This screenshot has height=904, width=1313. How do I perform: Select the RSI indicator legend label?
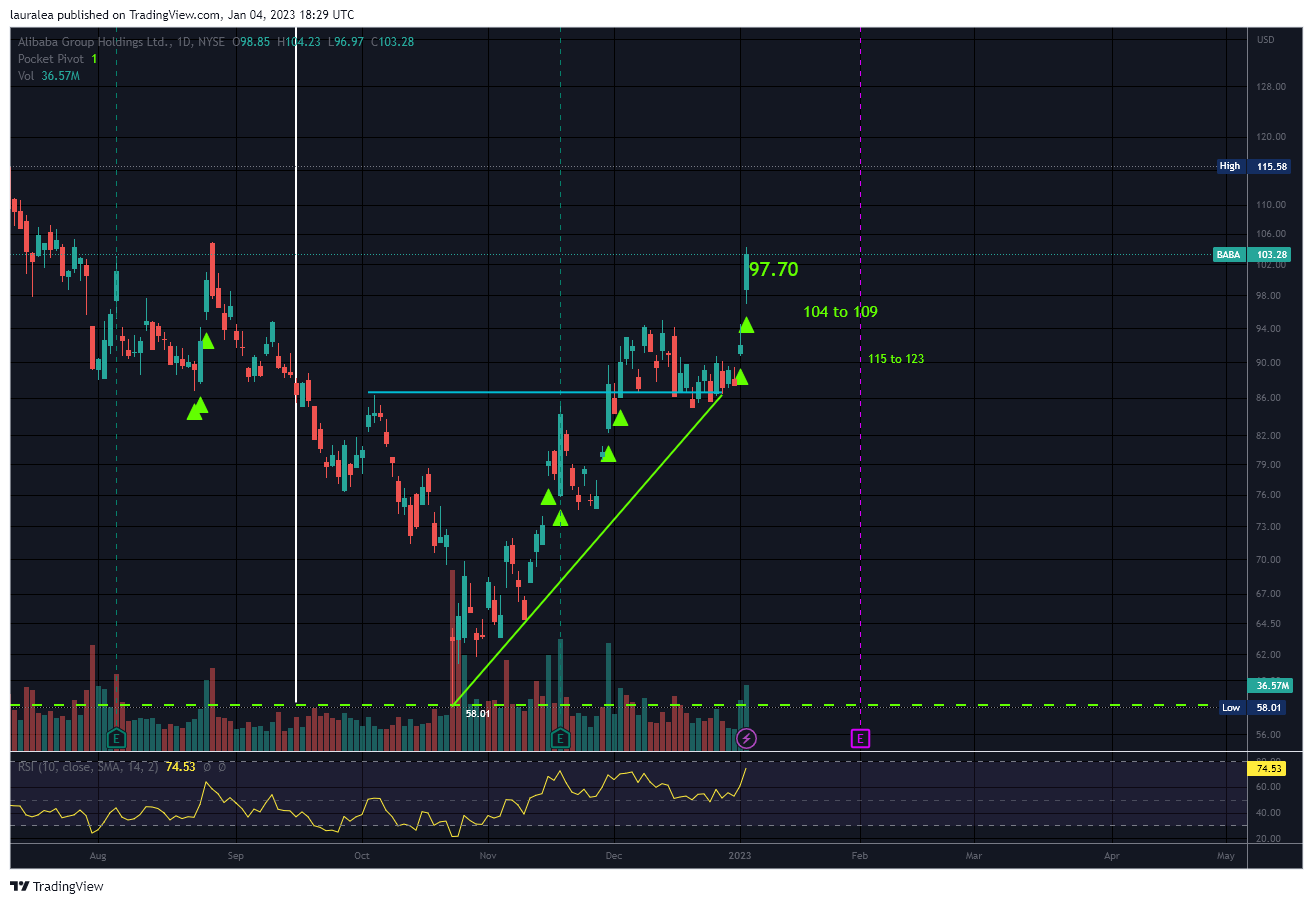(x=87, y=767)
